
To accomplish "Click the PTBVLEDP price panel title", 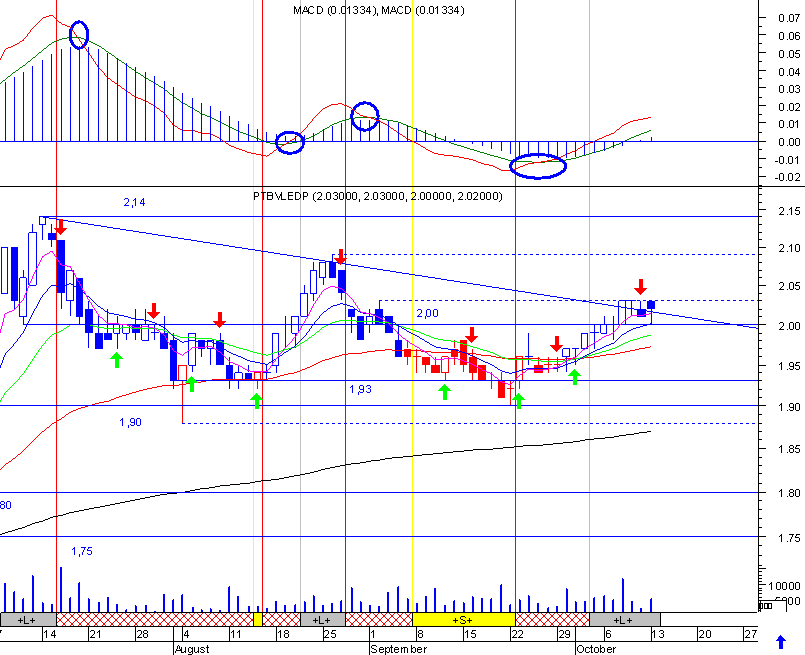I will 377,196.
